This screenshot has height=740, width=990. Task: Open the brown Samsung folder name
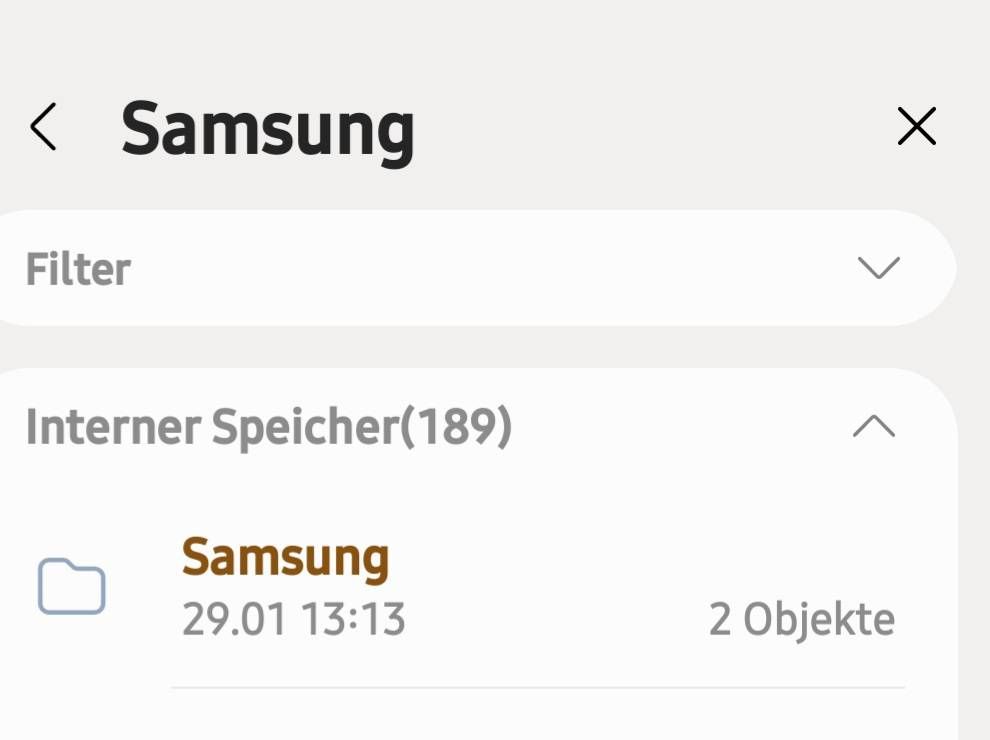pos(285,558)
